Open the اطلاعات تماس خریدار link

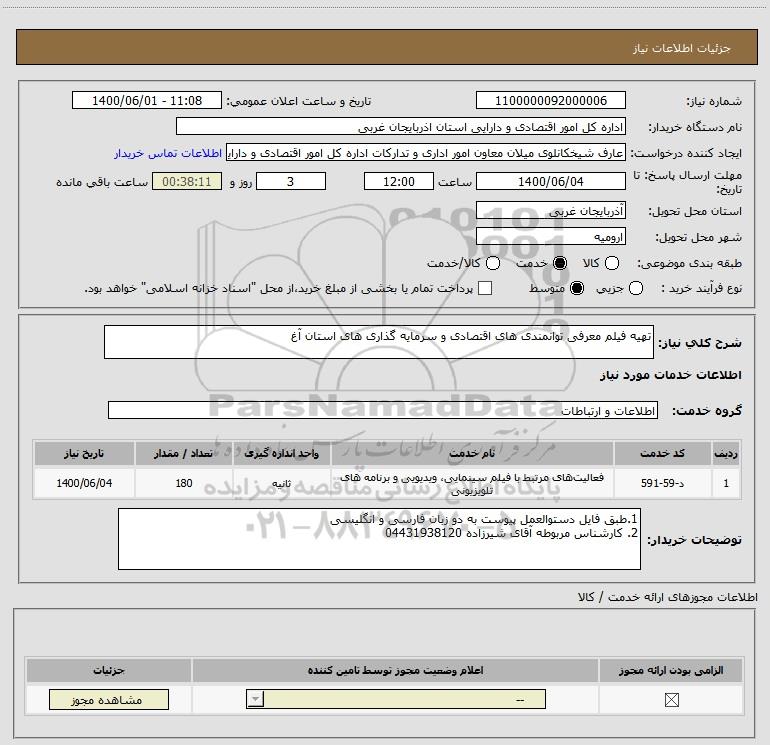[168, 153]
